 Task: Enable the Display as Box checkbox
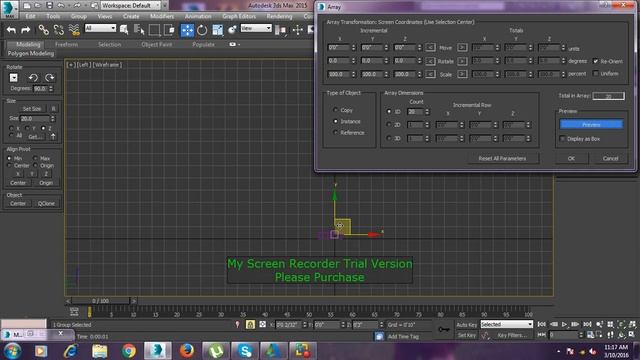[x=562, y=139]
